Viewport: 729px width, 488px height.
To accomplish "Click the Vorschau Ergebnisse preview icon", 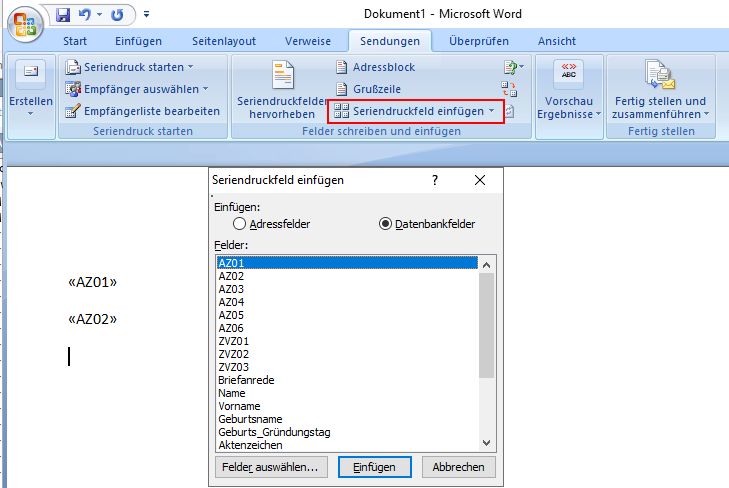I will tap(569, 74).
